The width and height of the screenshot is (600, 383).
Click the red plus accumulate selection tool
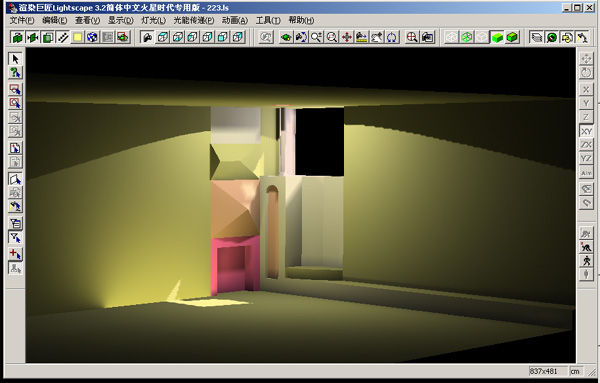point(15,254)
